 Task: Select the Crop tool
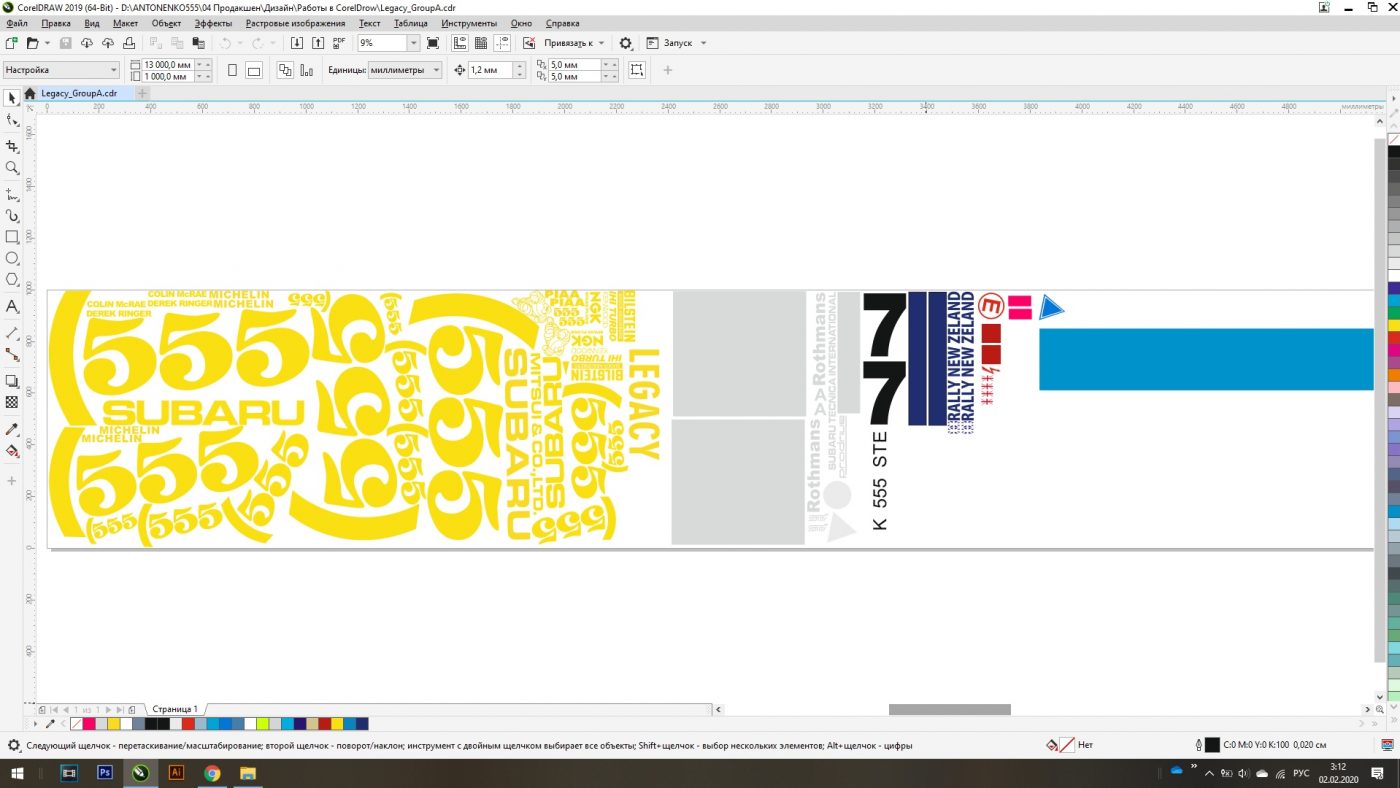click(x=12, y=146)
